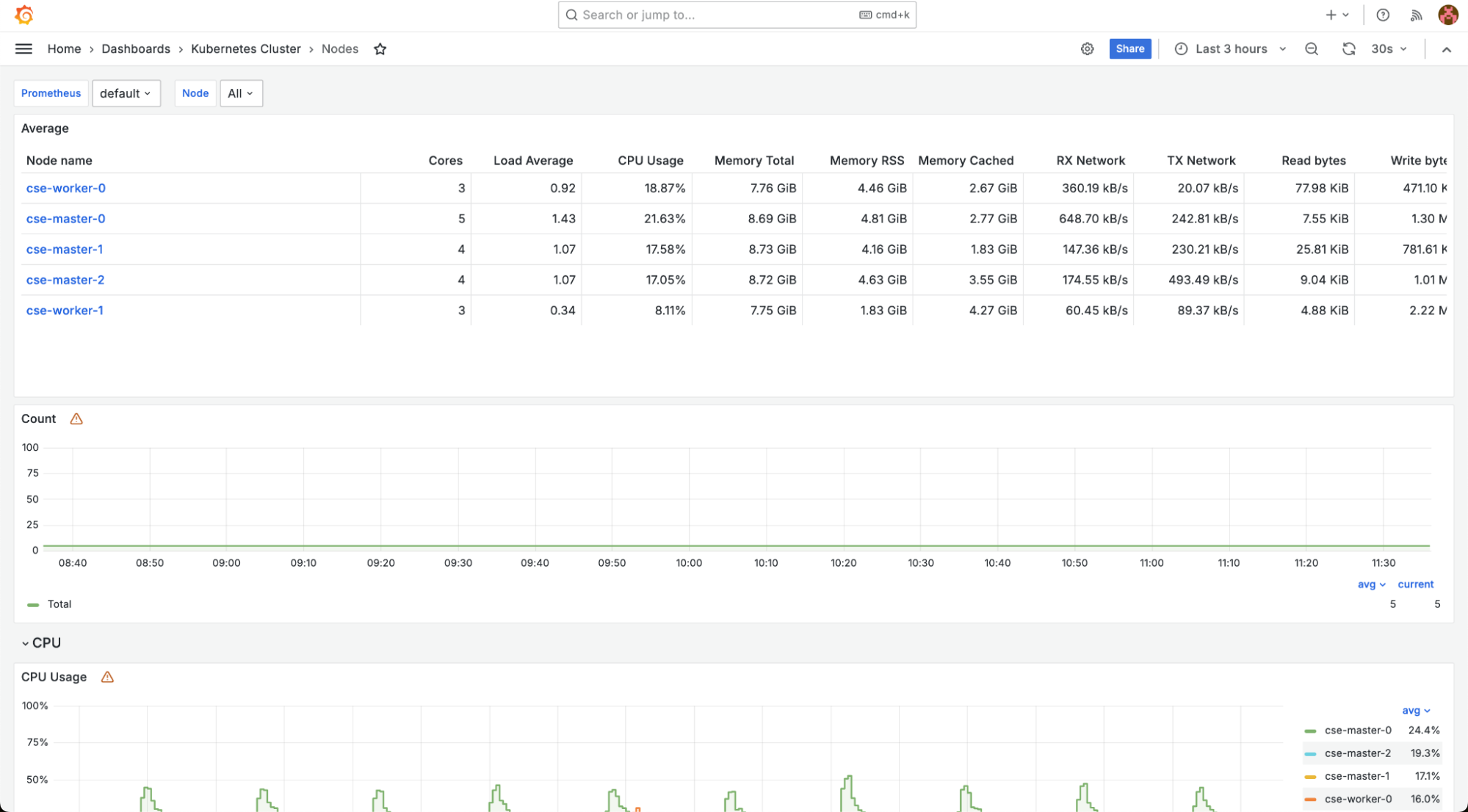The image size is (1468, 812).
Task: Navigate to Dashboards breadcrumb
Action: [136, 49]
